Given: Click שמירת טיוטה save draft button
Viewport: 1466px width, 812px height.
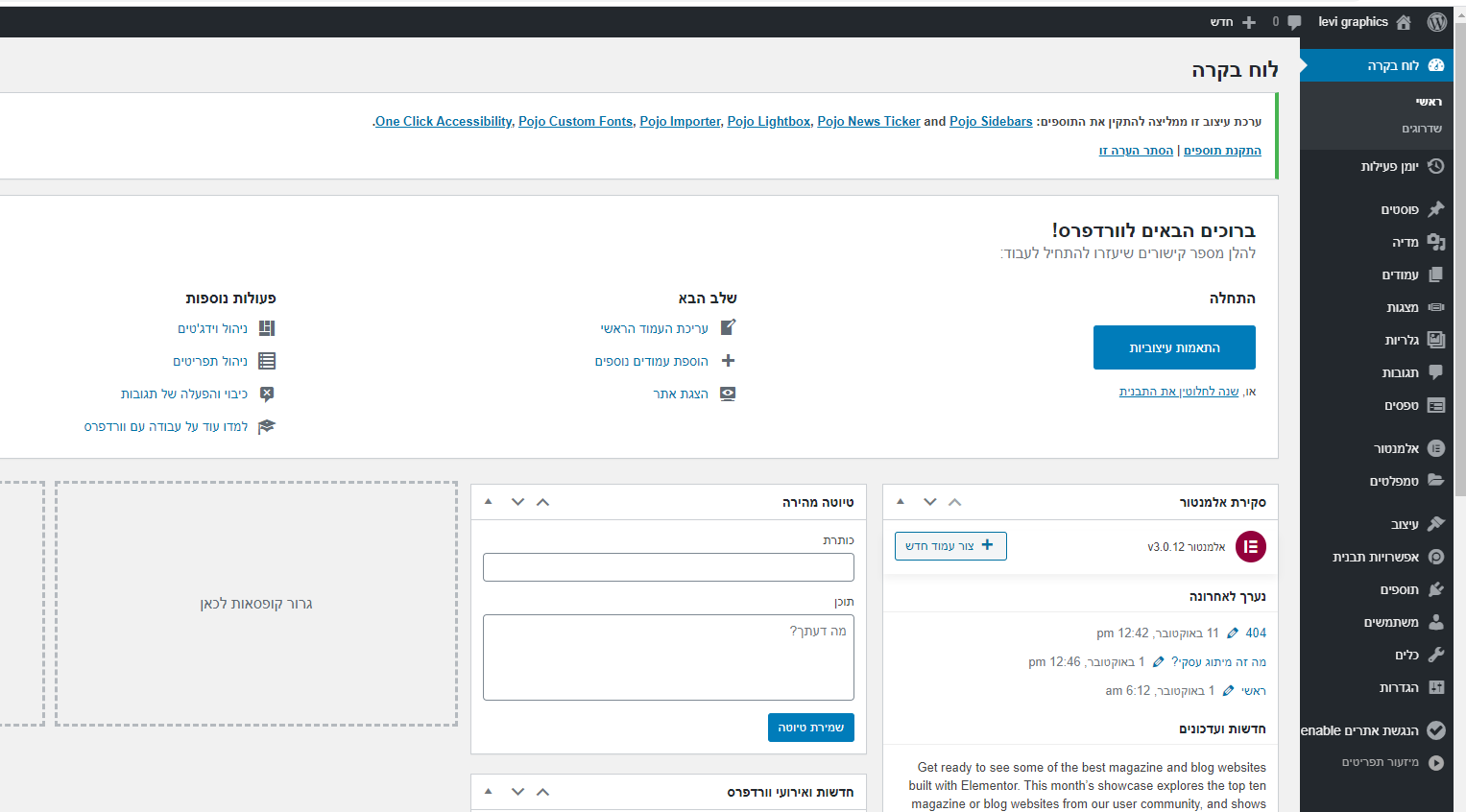Looking at the screenshot, I should coord(811,728).
